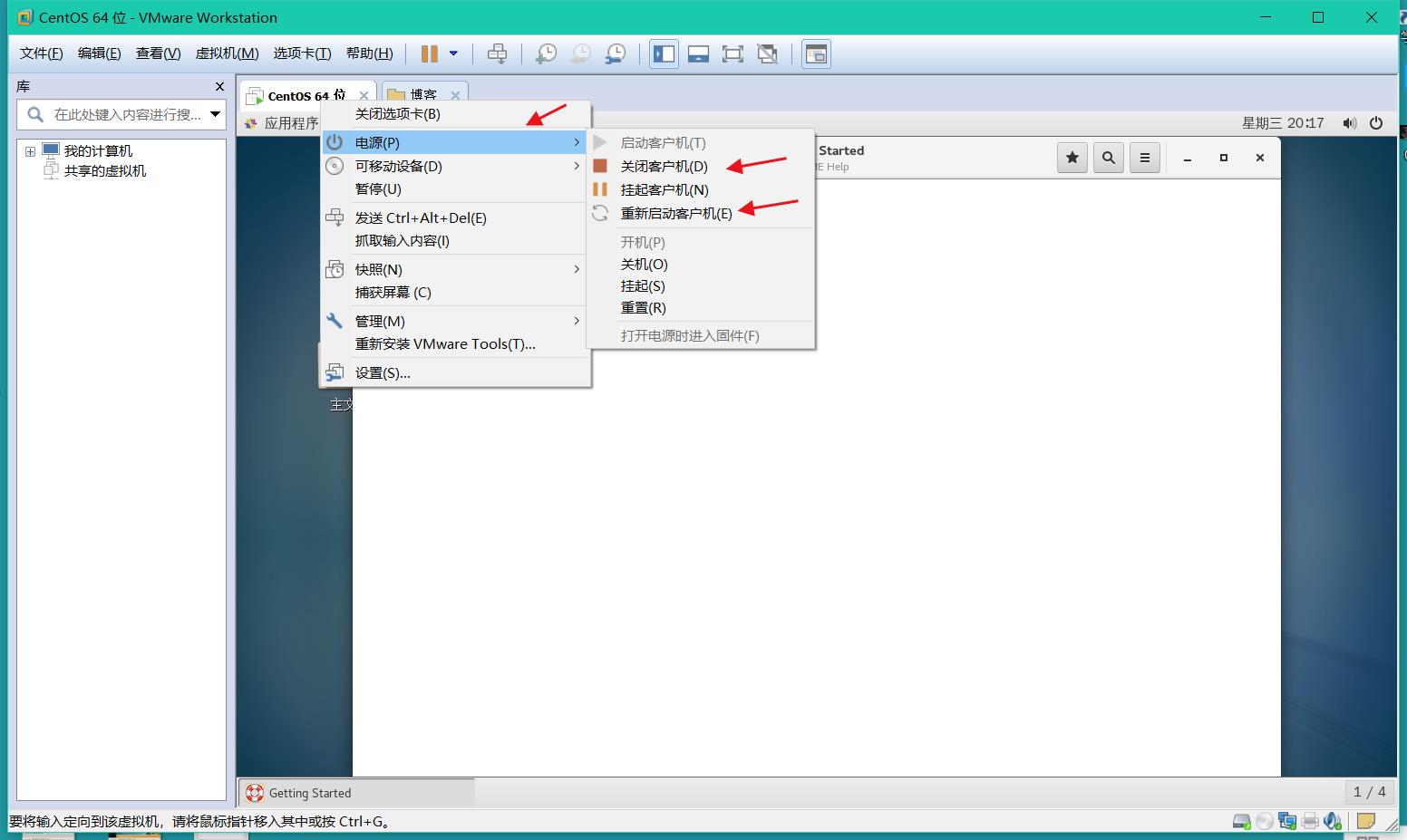This screenshot has width=1407, height=840.
Task: Click the hard disk status bar icon
Action: [1242, 822]
